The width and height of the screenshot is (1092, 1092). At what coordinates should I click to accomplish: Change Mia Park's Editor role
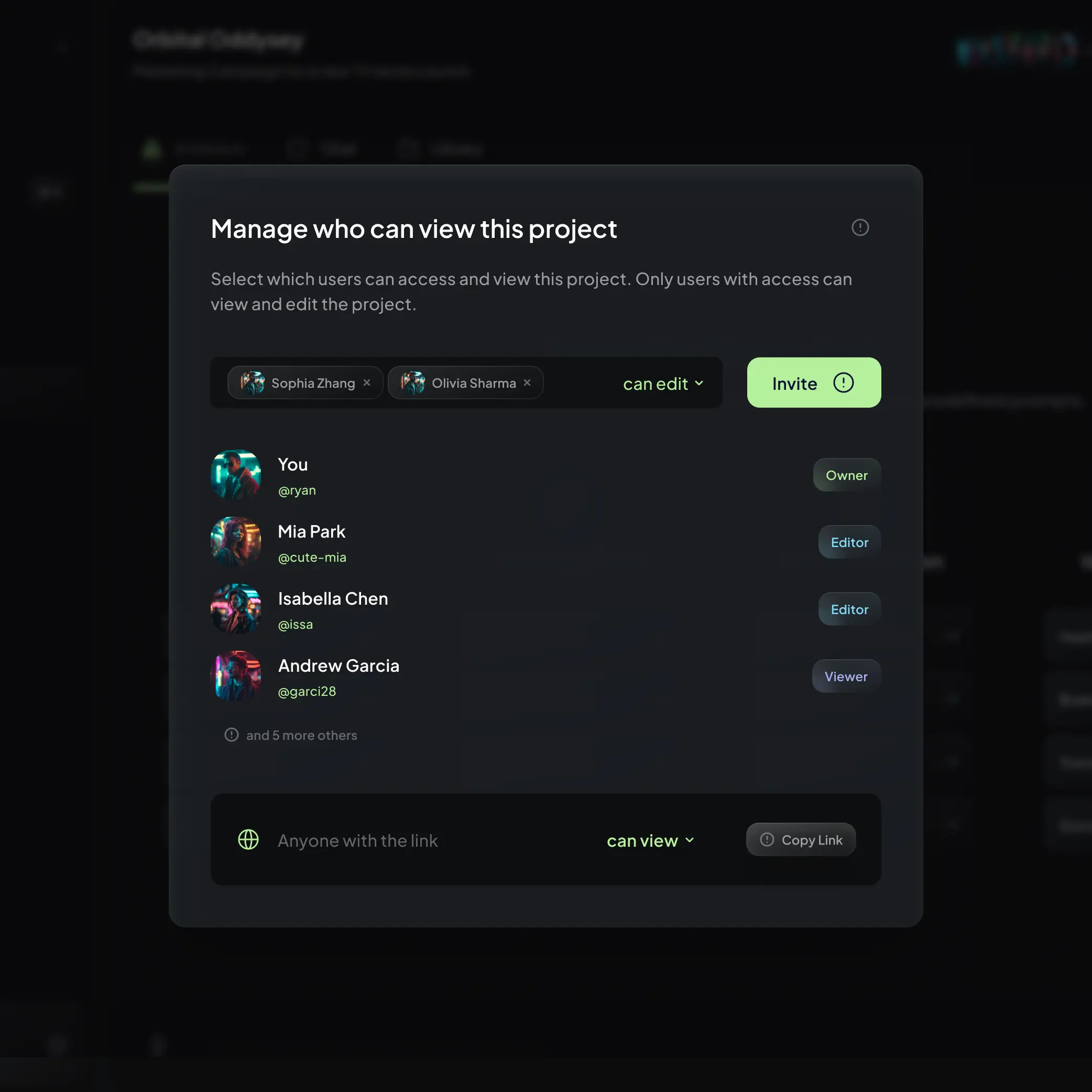pos(849,542)
